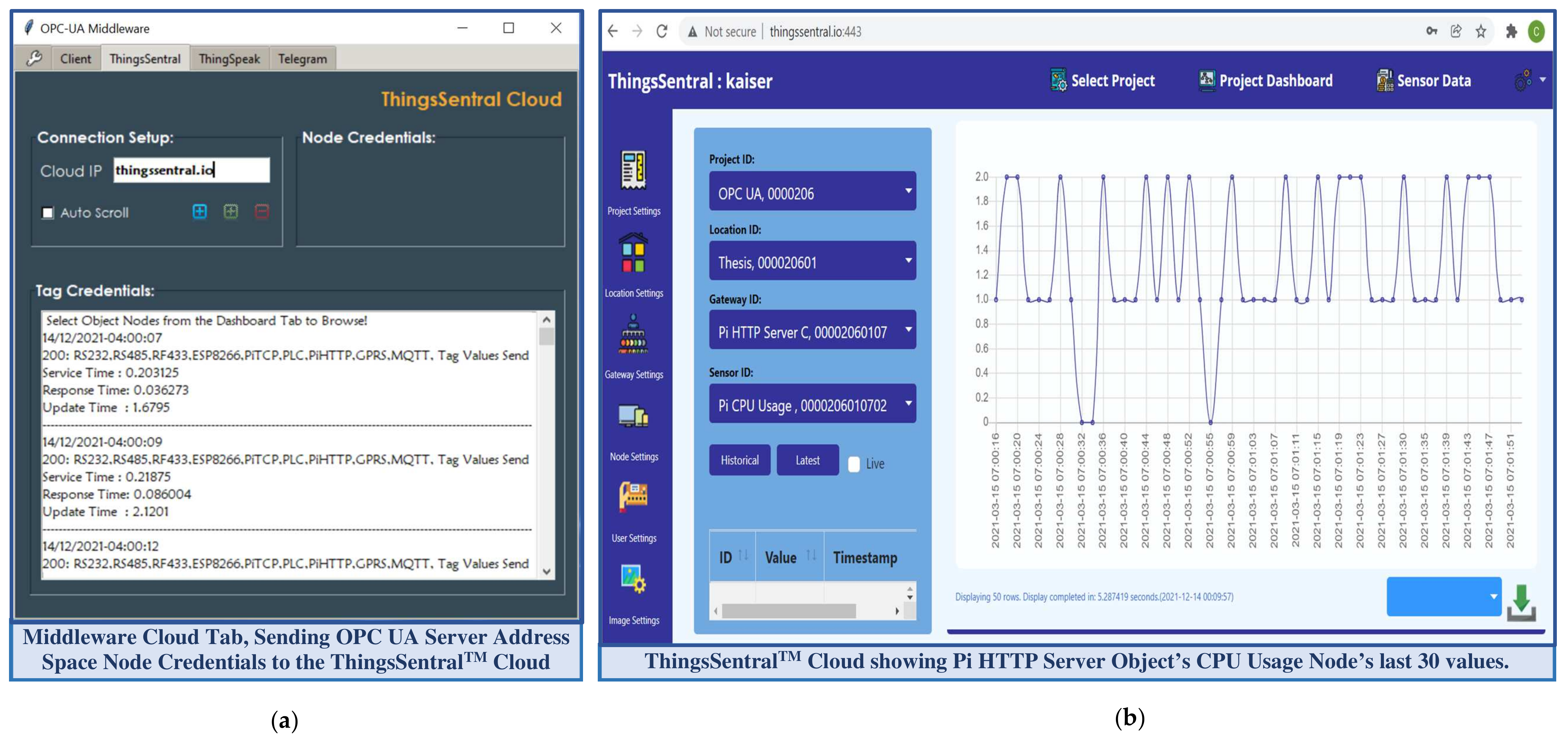Click the Latest button
Viewport: 1568px width, 744px height.
807,460
